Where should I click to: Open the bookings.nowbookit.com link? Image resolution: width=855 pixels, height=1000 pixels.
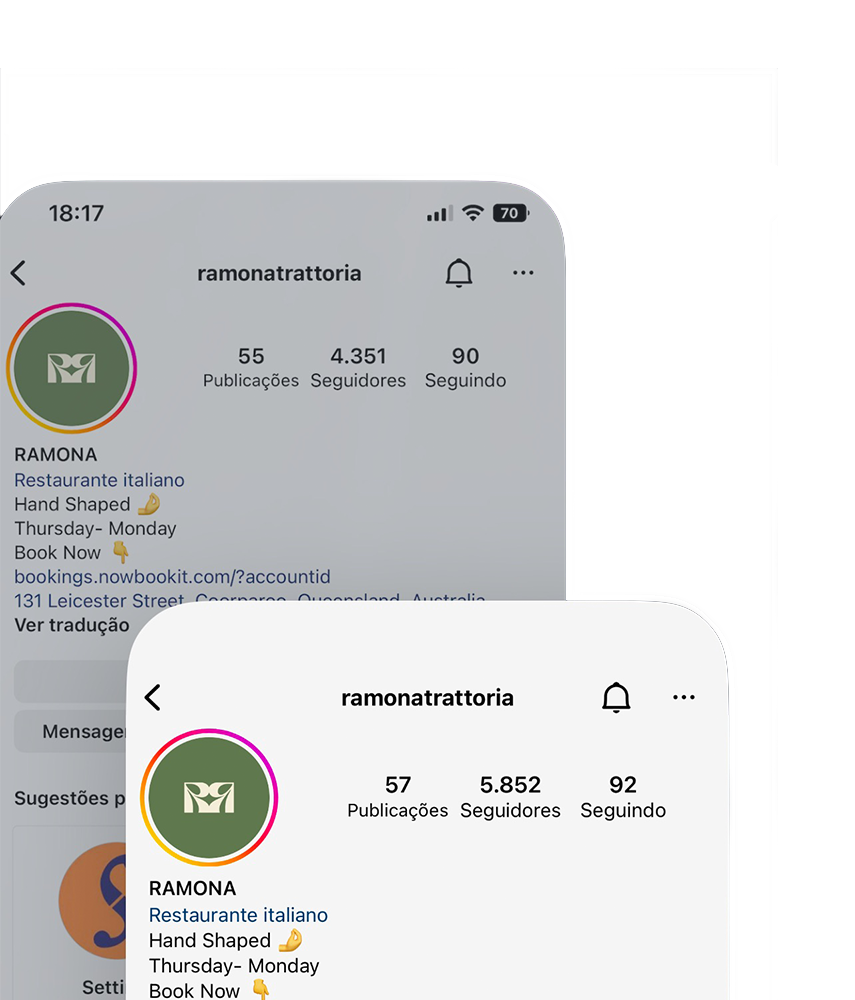(172, 577)
